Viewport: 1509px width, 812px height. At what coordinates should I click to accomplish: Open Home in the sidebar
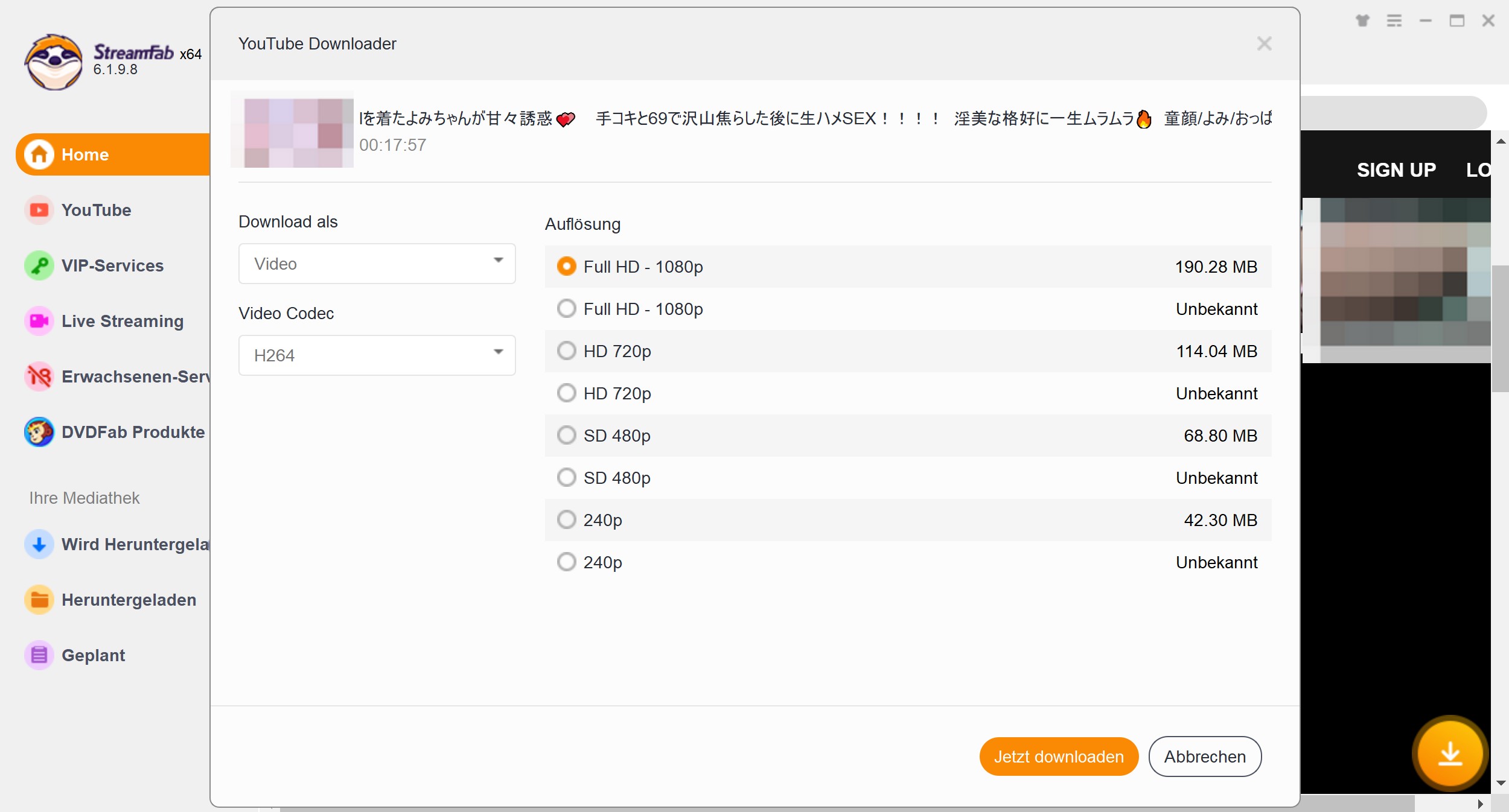click(x=113, y=154)
